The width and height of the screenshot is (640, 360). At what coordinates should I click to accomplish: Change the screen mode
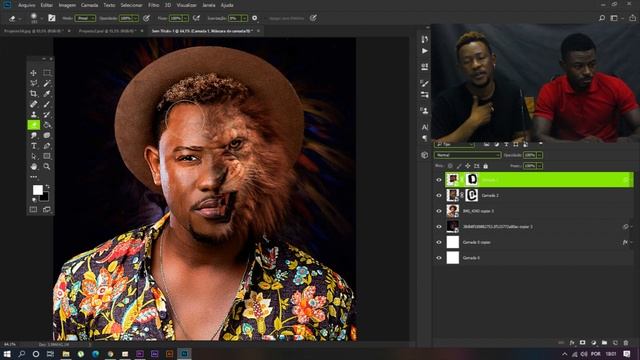tap(47, 209)
